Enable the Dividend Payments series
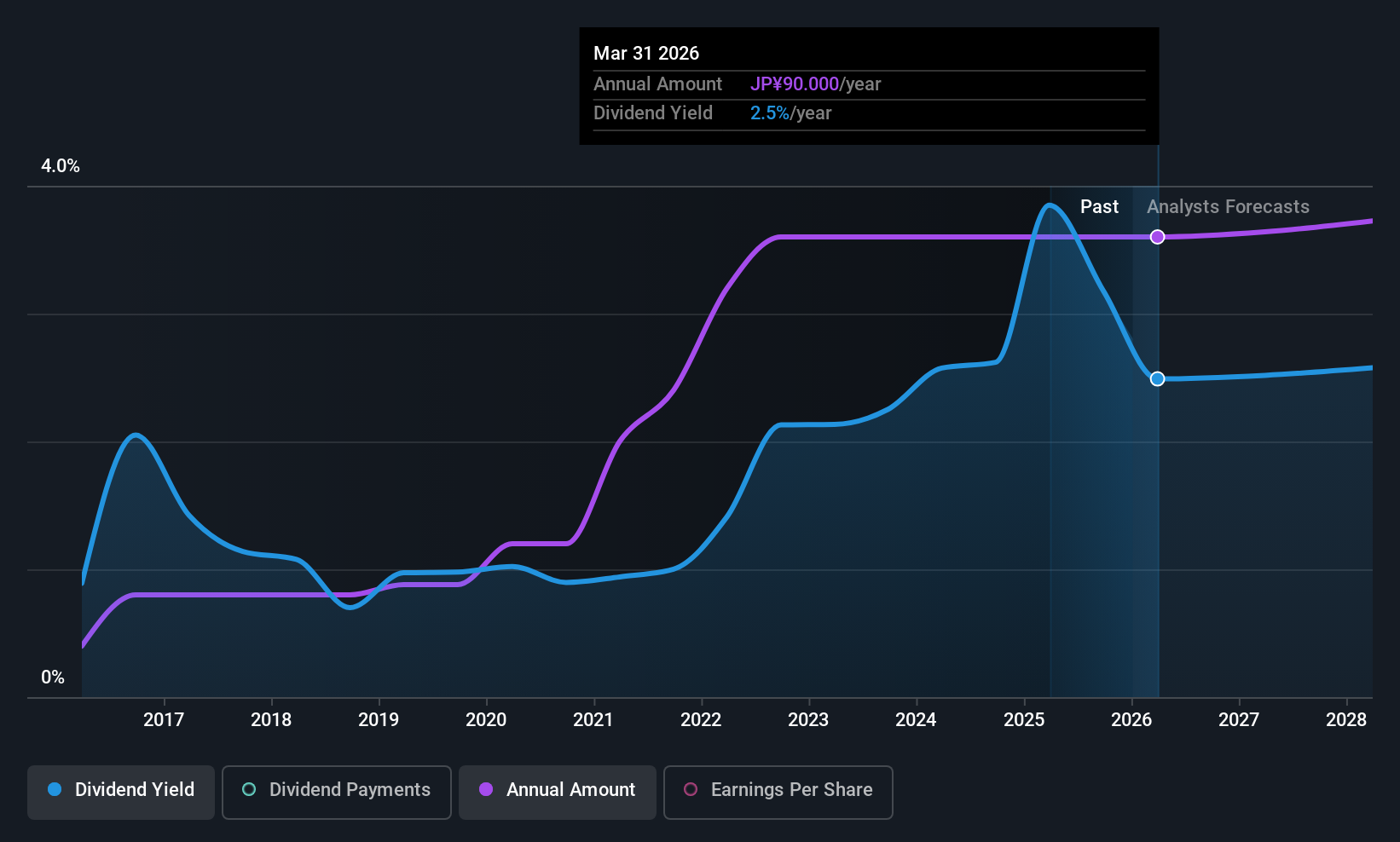Viewport: 1400px width, 842px height. tap(337, 793)
